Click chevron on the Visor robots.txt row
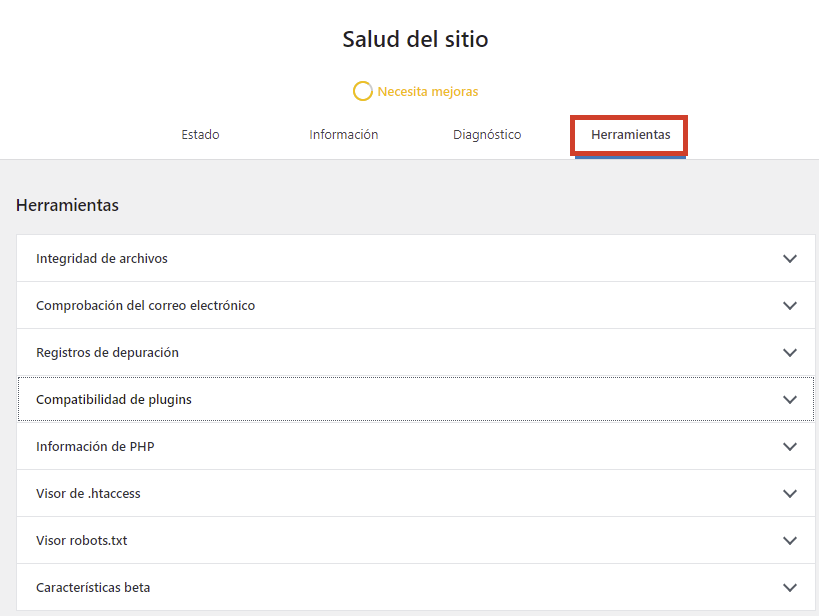Image resolution: width=819 pixels, height=616 pixels. (790, 541)
